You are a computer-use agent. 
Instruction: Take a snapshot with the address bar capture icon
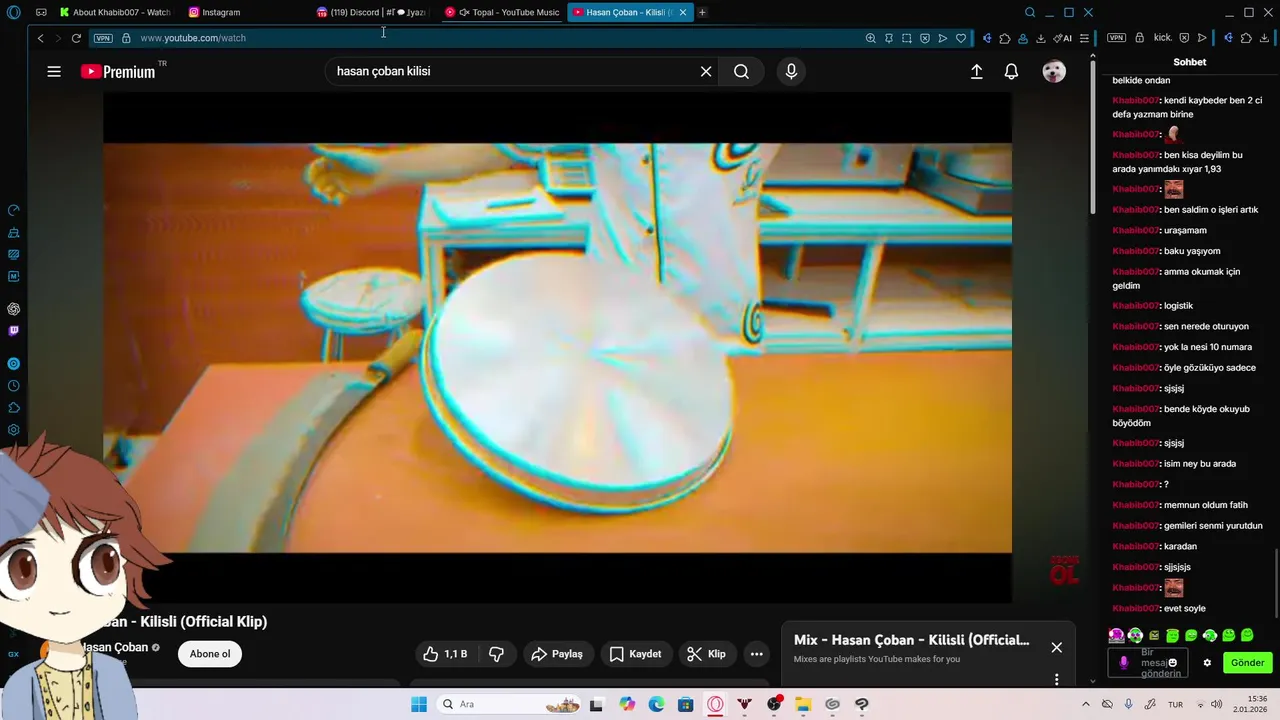(x=906, y=38)
